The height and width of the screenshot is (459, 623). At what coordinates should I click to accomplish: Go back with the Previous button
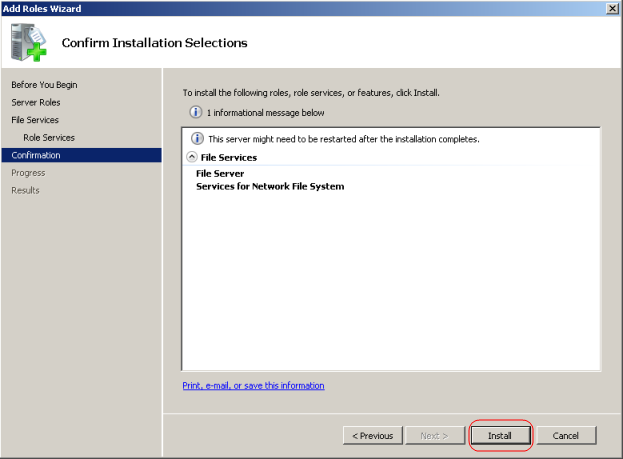click(373, 436)
